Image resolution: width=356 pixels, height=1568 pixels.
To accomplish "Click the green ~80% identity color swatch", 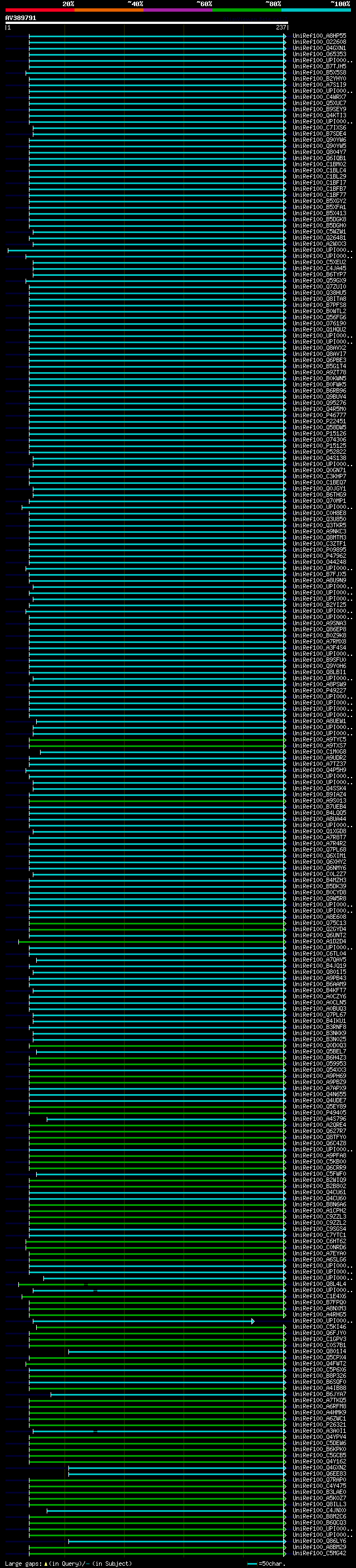I will point(247,10).
